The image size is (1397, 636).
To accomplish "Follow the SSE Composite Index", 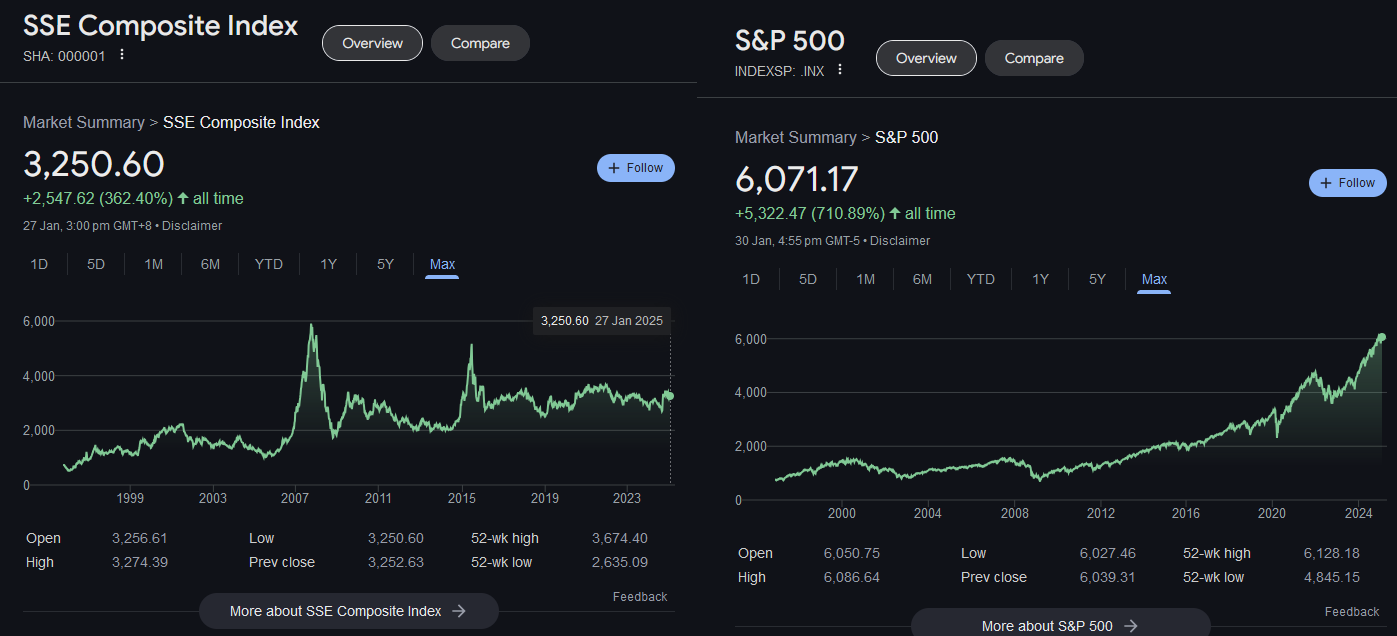I will [x=635, y=168].
